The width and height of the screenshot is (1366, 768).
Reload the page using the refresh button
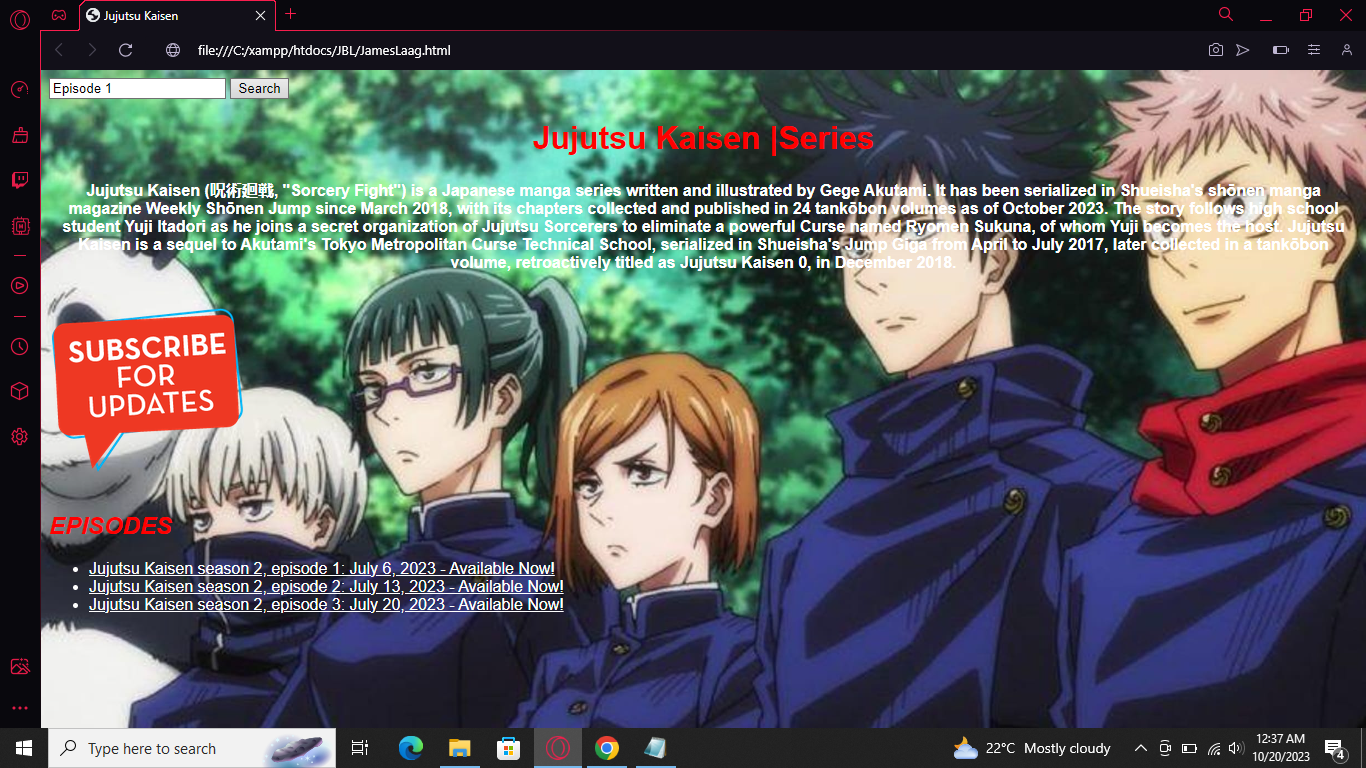125,50
